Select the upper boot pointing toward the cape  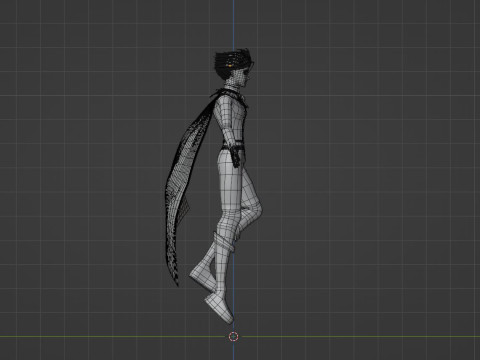203,275
